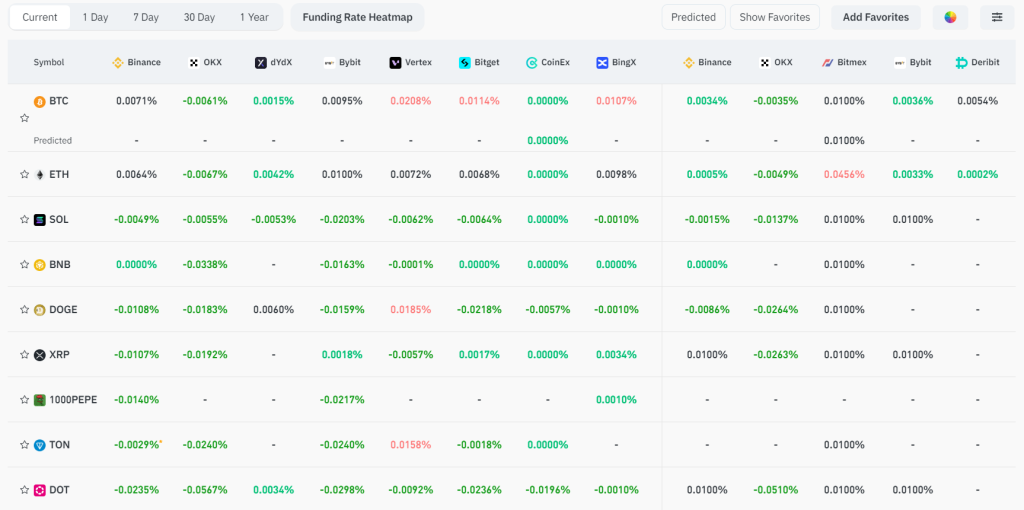Click the Ethereum logo icon
Screen dimensions: 1024x510
[x=40, y=175]
